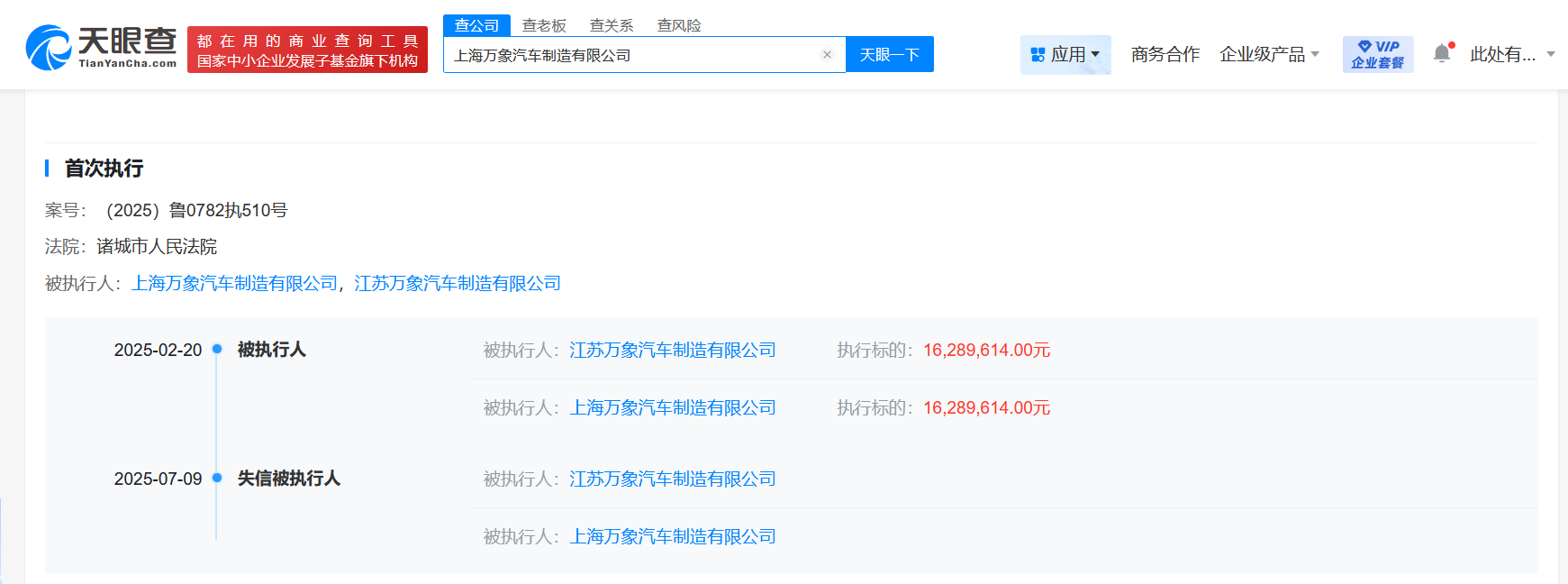Open the notification bell
The height and width of the screenshot is (584, 1568).
coord(1442,54)
